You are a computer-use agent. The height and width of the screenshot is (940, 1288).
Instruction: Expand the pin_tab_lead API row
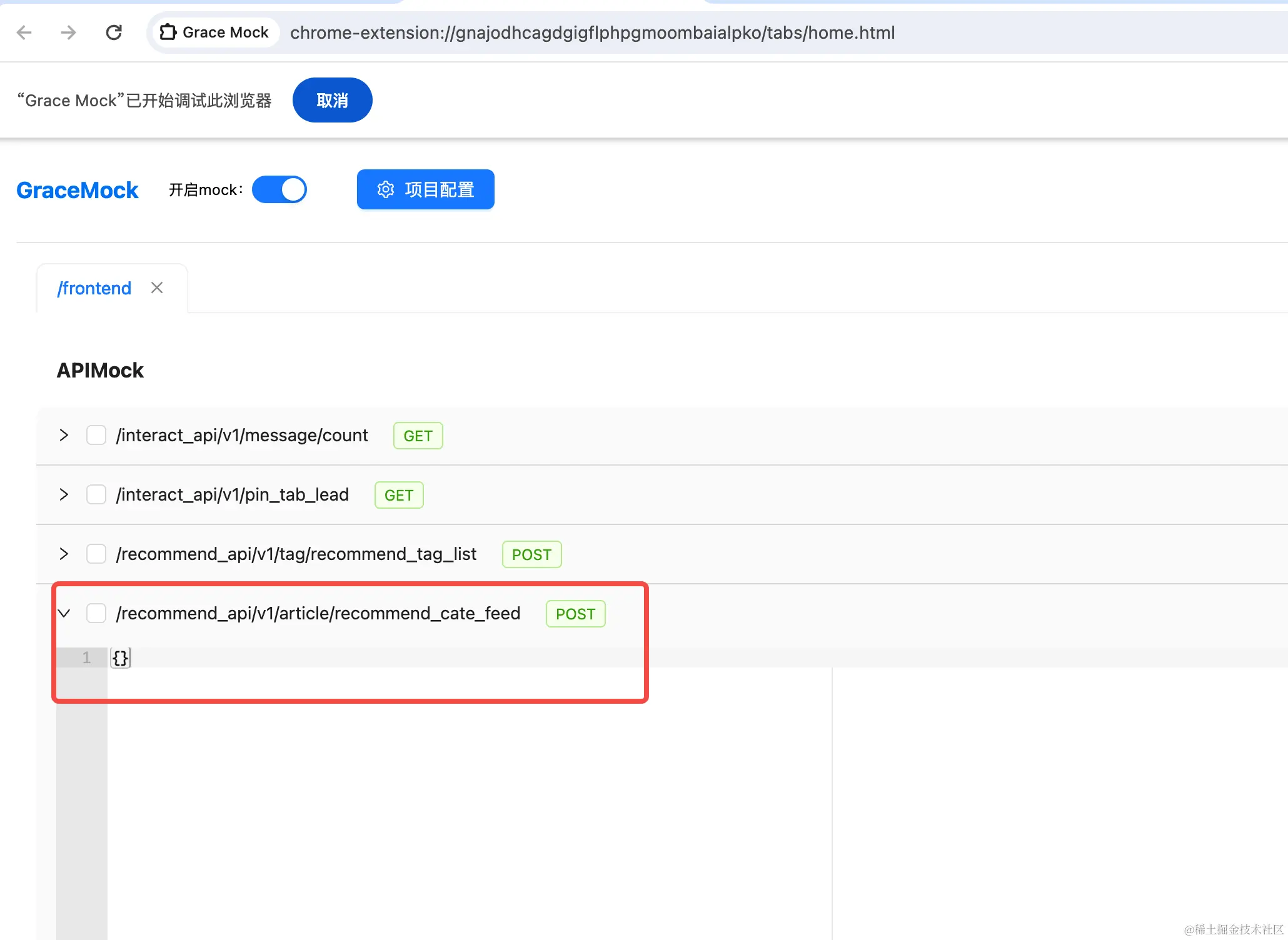(x=64, y=494)
